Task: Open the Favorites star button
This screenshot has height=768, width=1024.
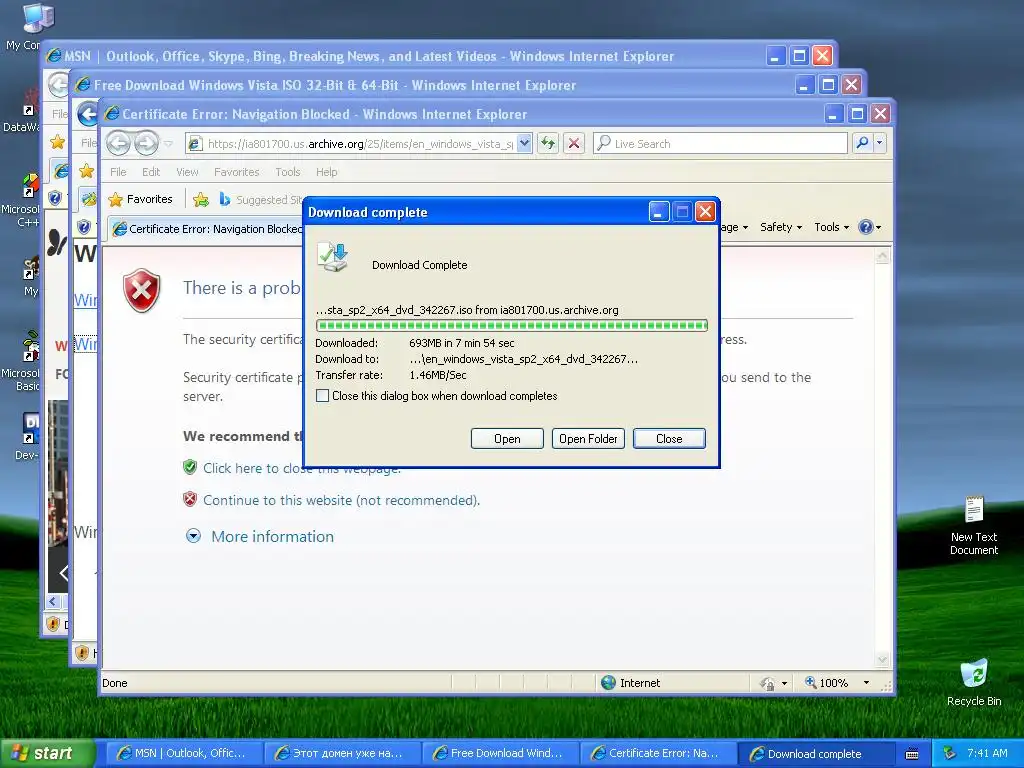Action: pos(141,199)
